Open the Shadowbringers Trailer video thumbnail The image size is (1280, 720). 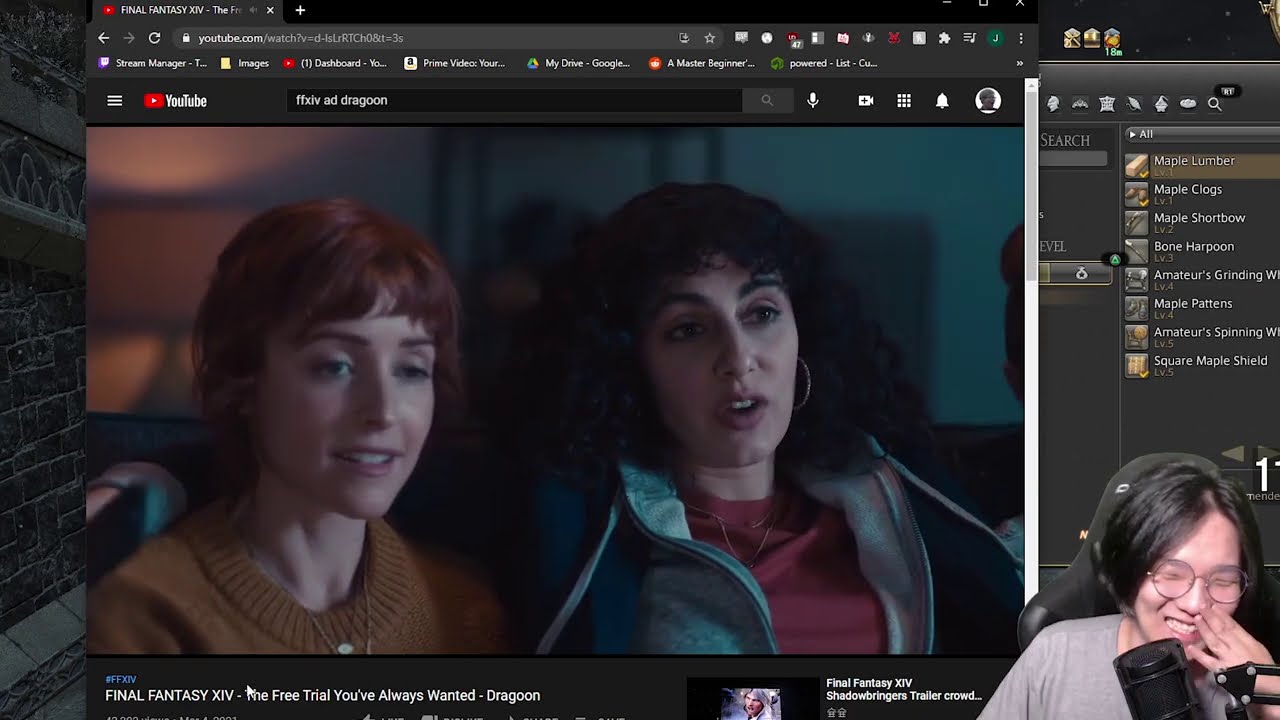(753, 699)
